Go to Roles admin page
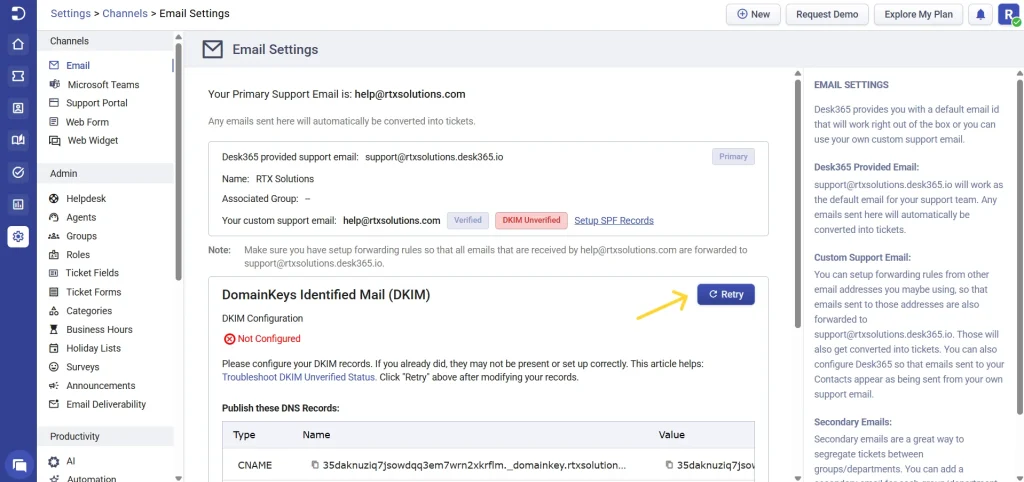Viewport: 1024px width, 482px height. [78, 255]
